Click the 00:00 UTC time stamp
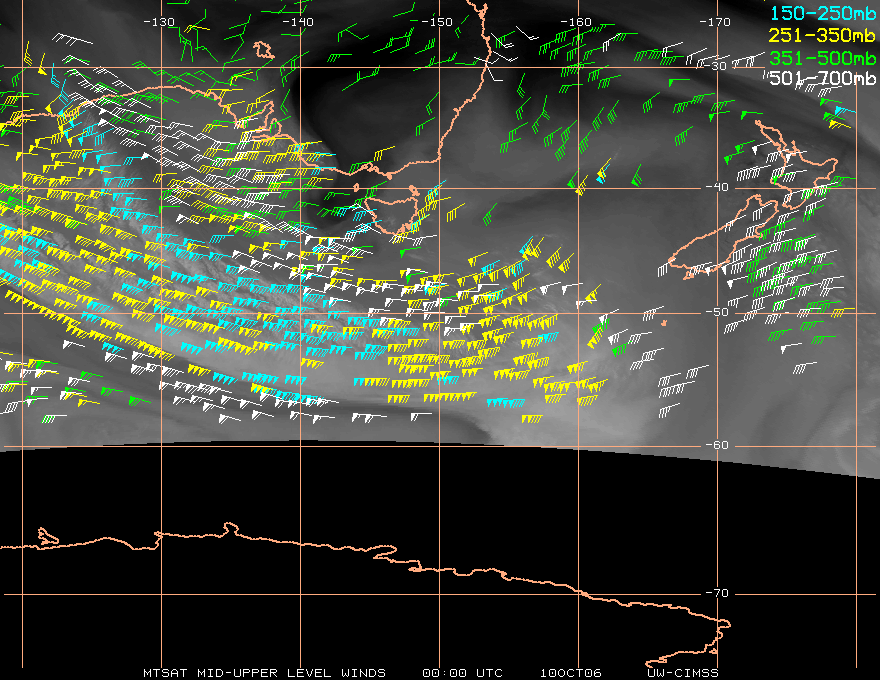The width and height of the screenshot is (880, 680). pos(462,673)
